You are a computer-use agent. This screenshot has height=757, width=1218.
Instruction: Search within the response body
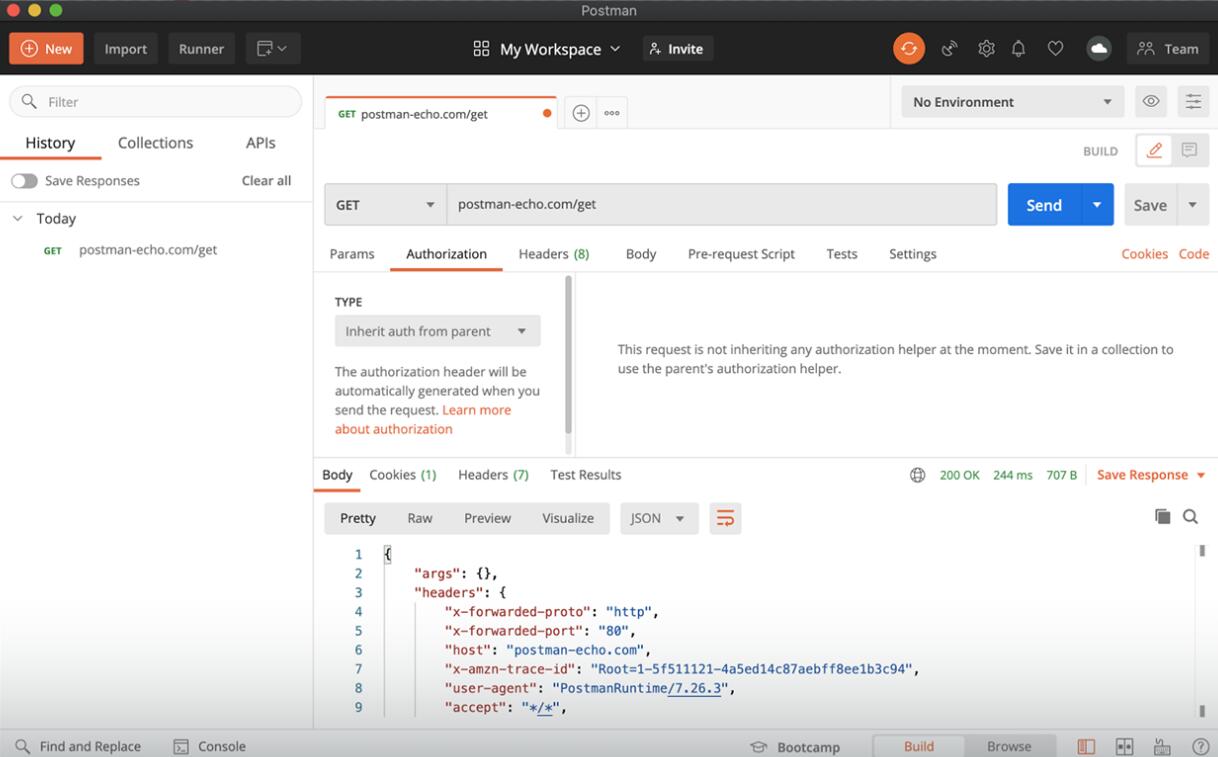coord(1190,516)
